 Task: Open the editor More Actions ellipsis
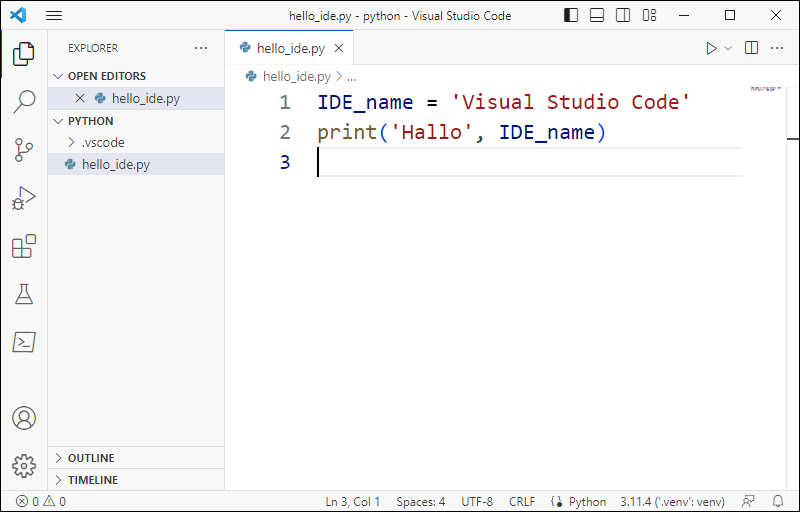click(777, 48)
